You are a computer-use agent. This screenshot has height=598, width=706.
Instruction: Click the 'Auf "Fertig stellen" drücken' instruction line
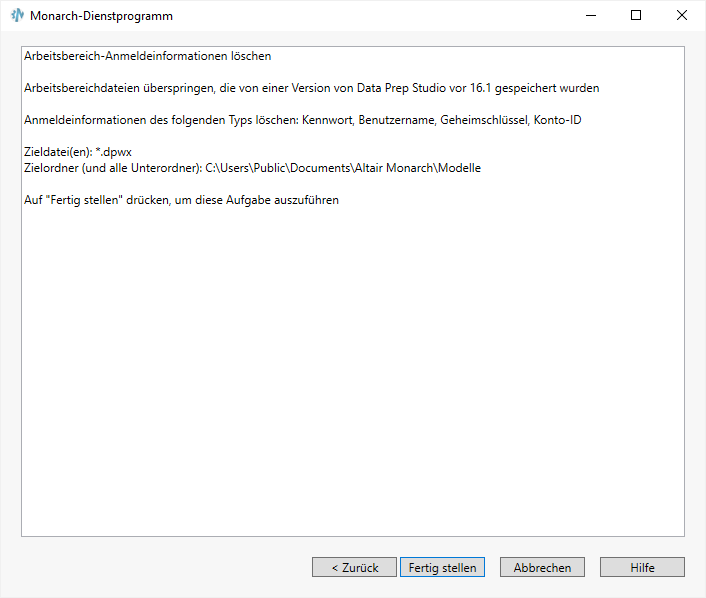point(181,200)
